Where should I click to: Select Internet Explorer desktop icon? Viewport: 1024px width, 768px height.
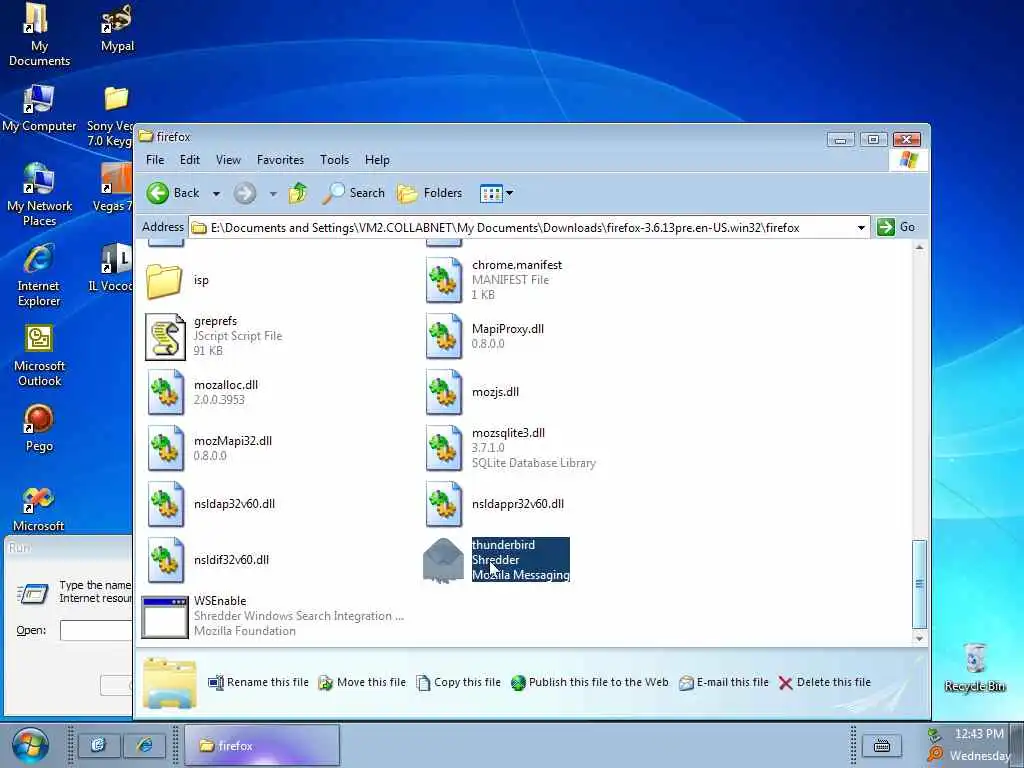tap(39, 276)
